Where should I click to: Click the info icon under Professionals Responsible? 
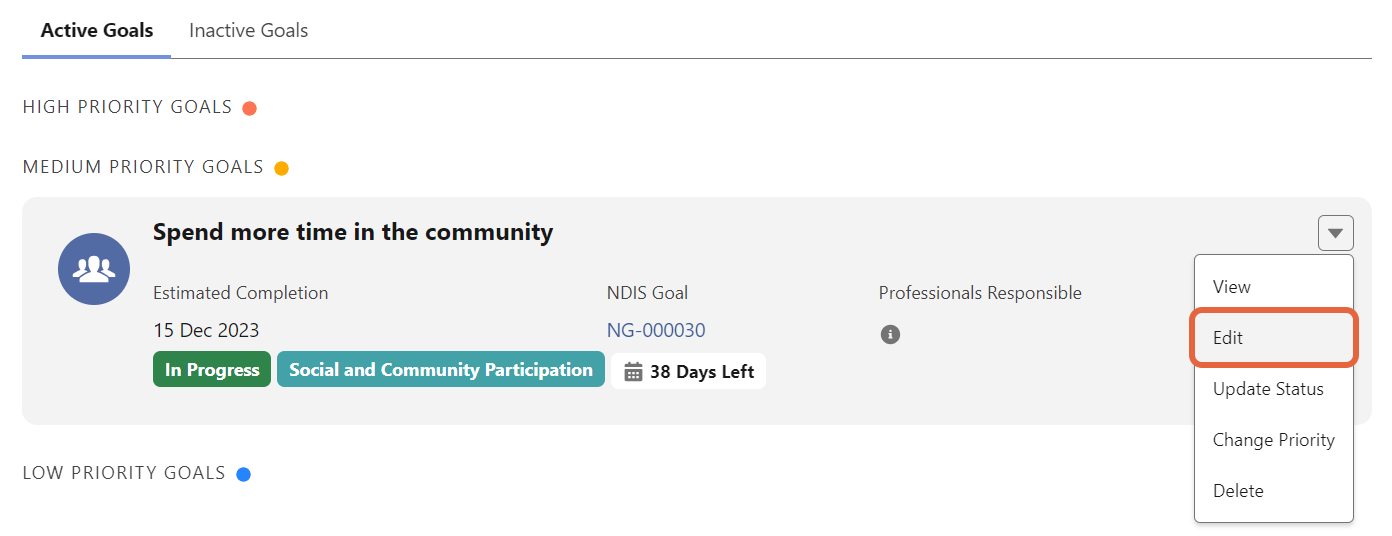point(890,335)
